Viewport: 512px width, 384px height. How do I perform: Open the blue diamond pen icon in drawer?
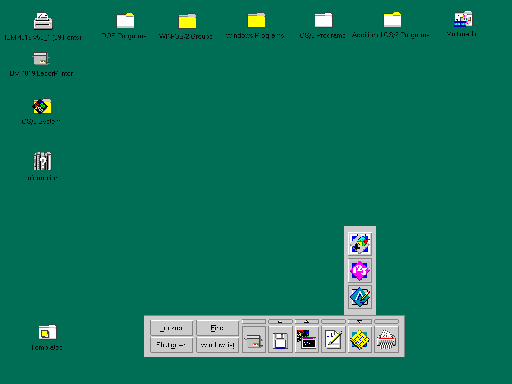[x=360, y=297]
